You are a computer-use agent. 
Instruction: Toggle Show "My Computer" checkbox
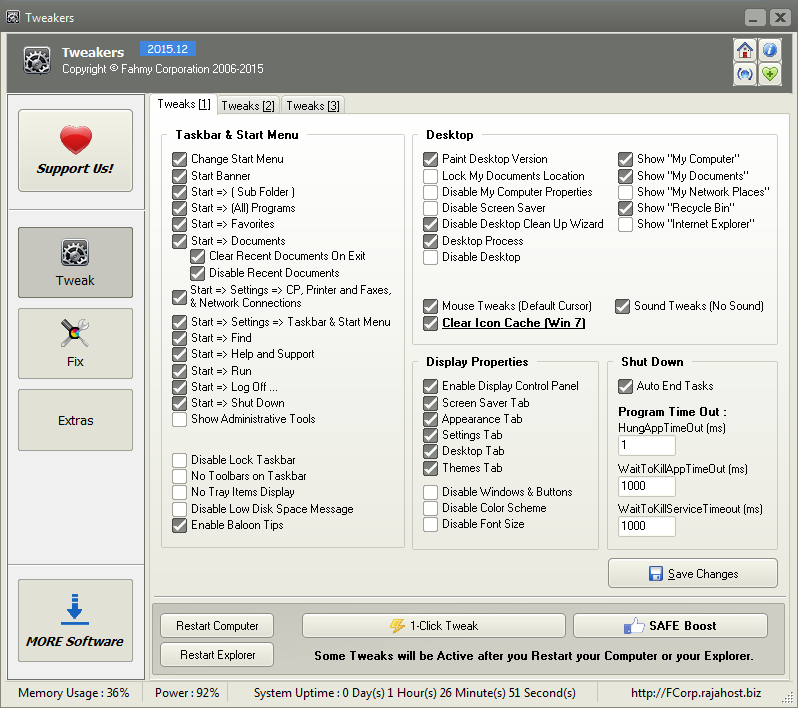point(625,159)
